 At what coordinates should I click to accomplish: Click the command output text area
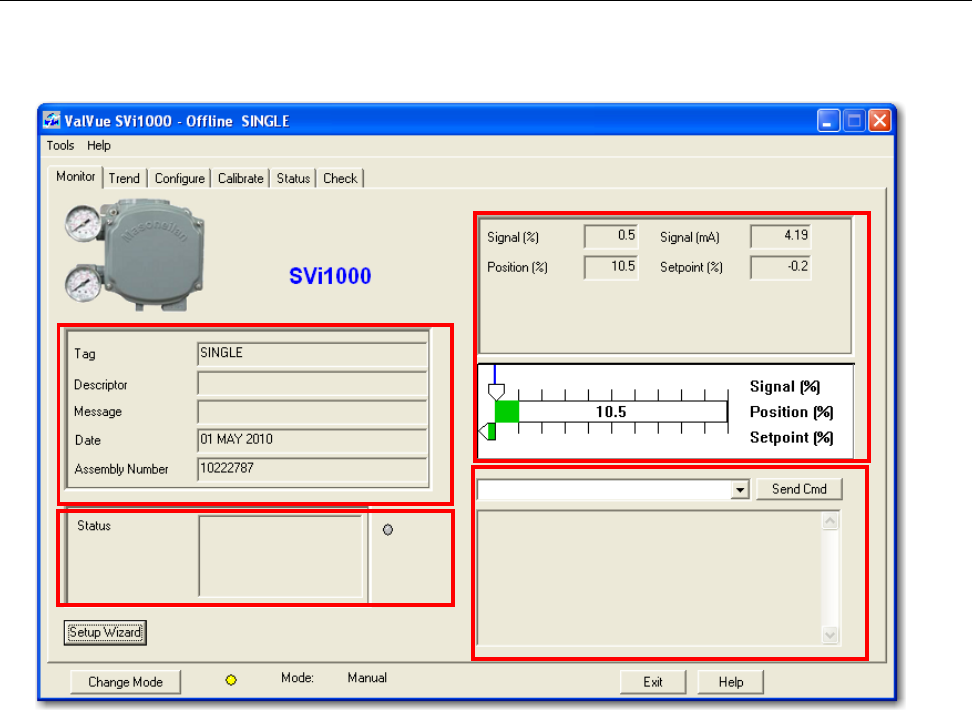(x=650, y=577)
